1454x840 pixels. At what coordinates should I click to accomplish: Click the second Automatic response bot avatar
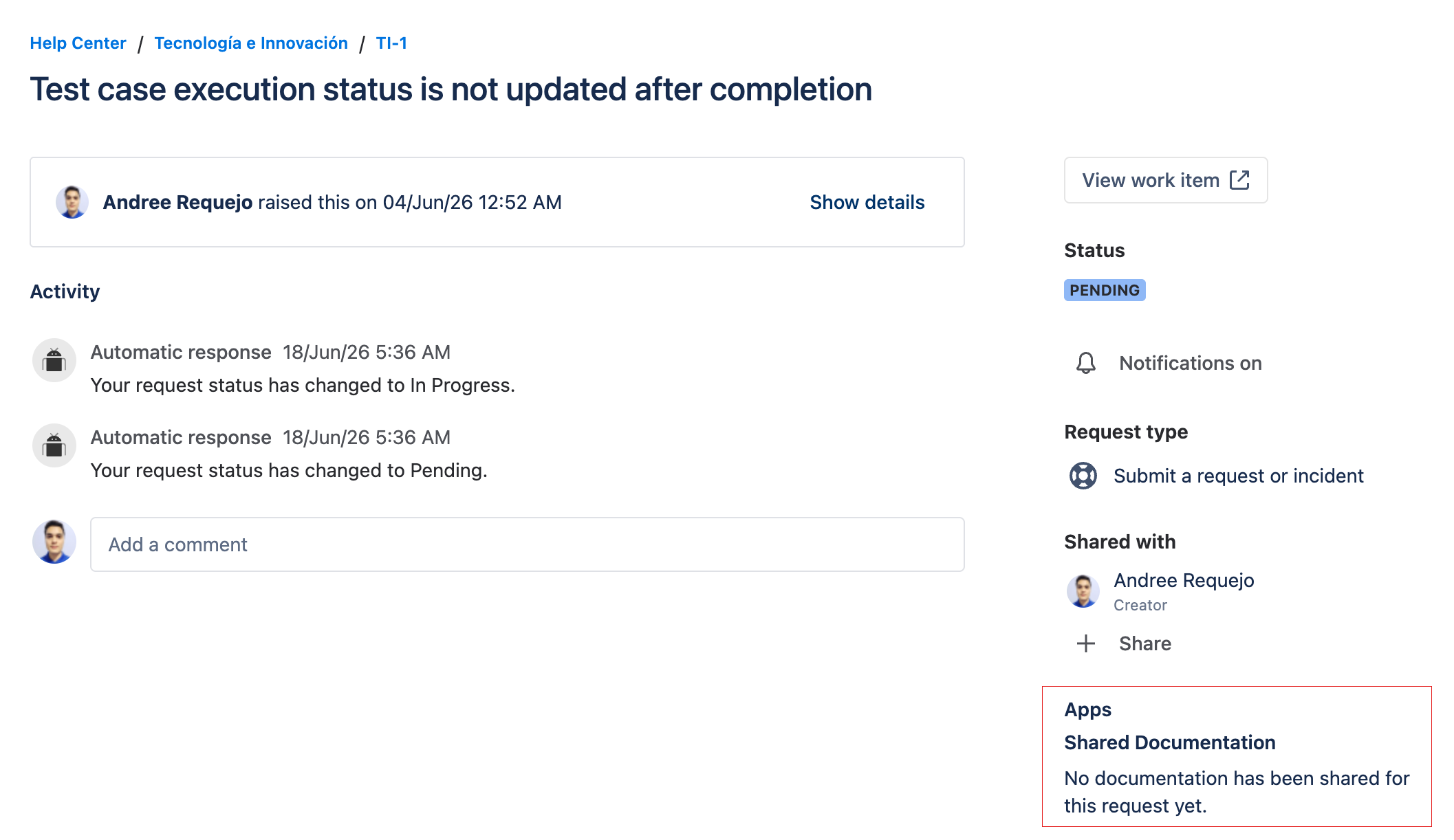[x=54, y=445]
